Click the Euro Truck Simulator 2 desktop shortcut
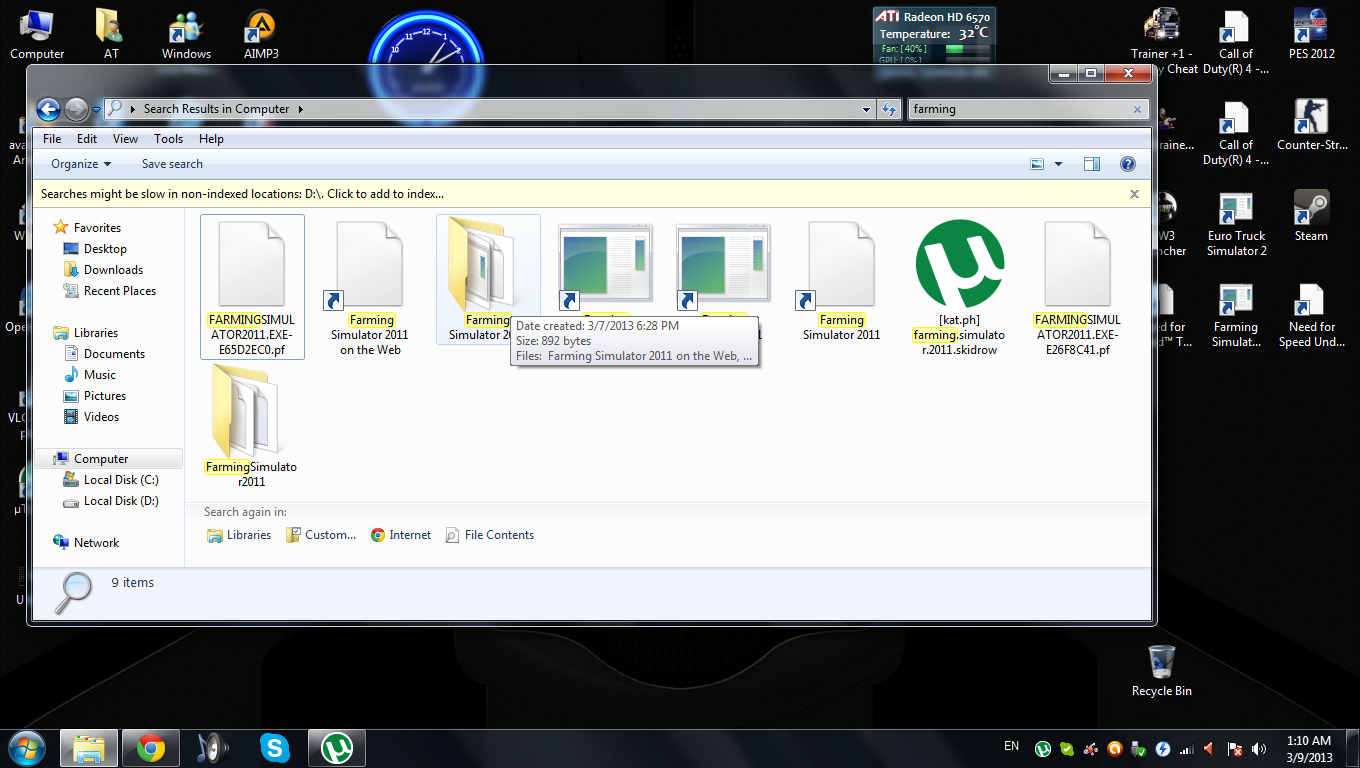Image resolution: width=1360 pixels, height=768 pixels. [x=1237, y=223]
